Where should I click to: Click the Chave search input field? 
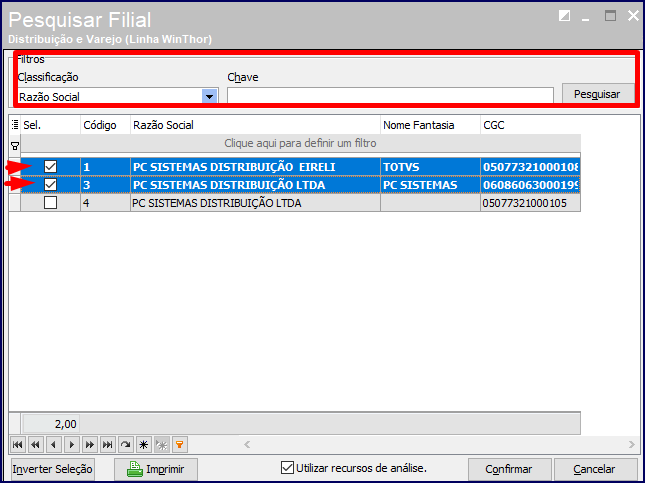click(390, 95)
